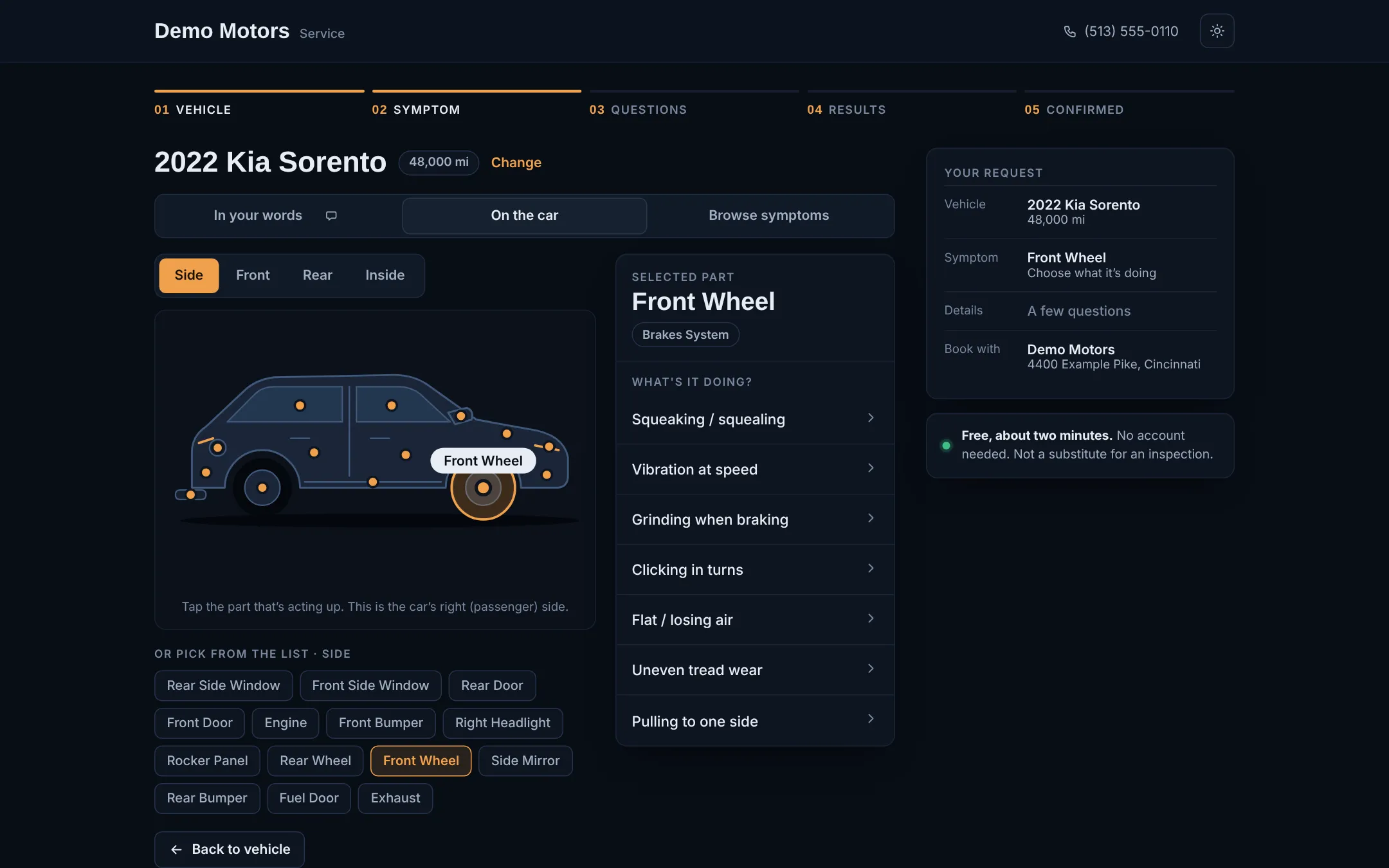The image size is (1389, 868).
Task: Select the Fuel Door chip
Action: coord(309,798)
